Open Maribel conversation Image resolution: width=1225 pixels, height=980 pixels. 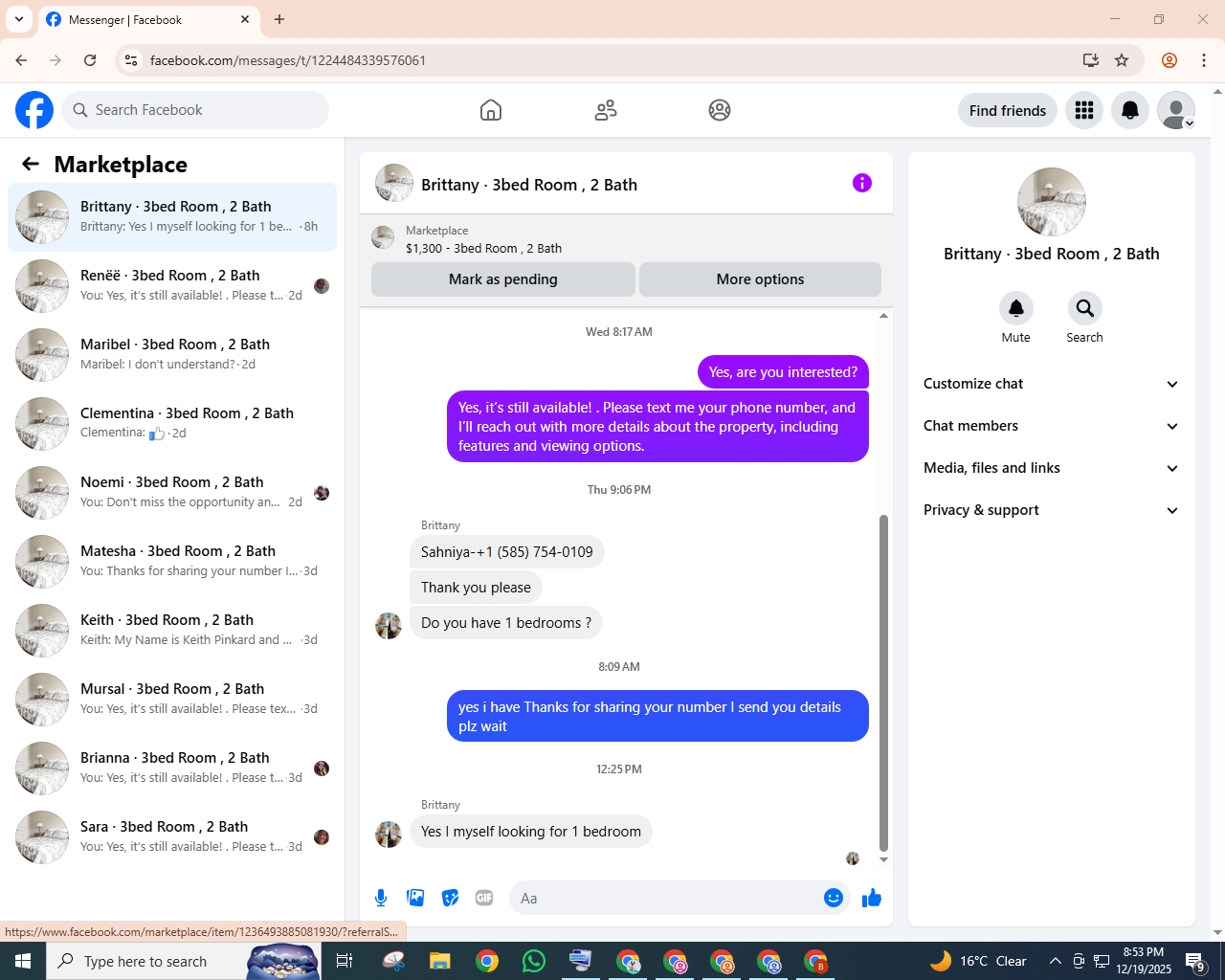click(172, 355)
